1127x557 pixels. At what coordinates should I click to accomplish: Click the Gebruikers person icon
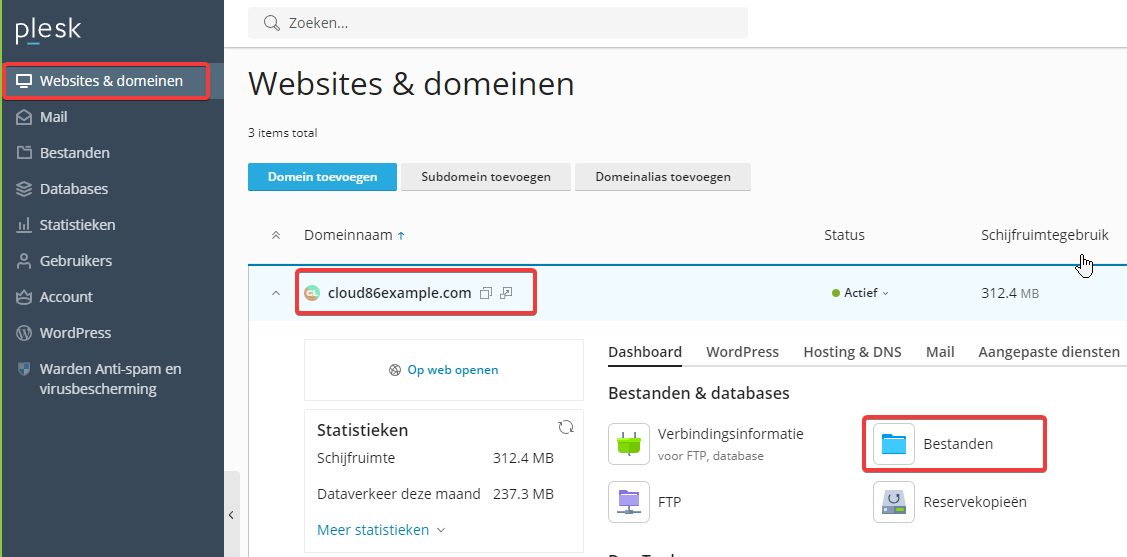tap(24, 261)
